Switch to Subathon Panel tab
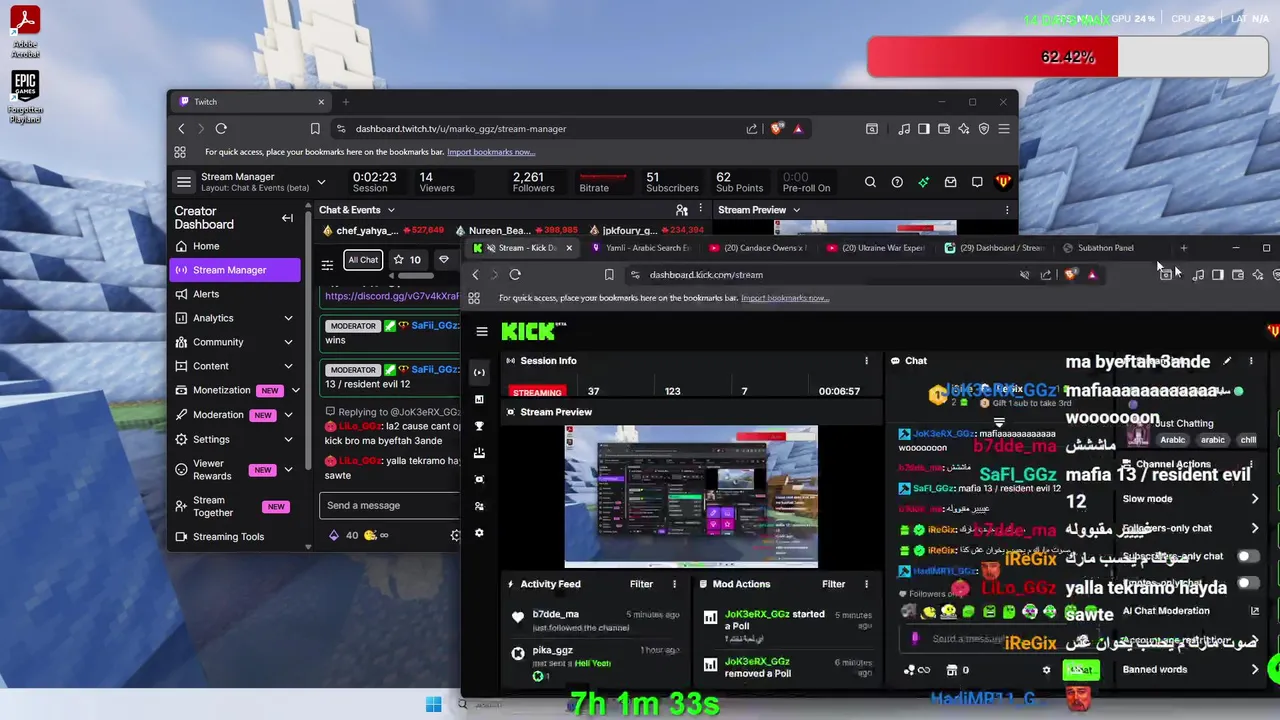Image resolution: width=1280 pixels, height=720 pixels. pos(1105,248)
